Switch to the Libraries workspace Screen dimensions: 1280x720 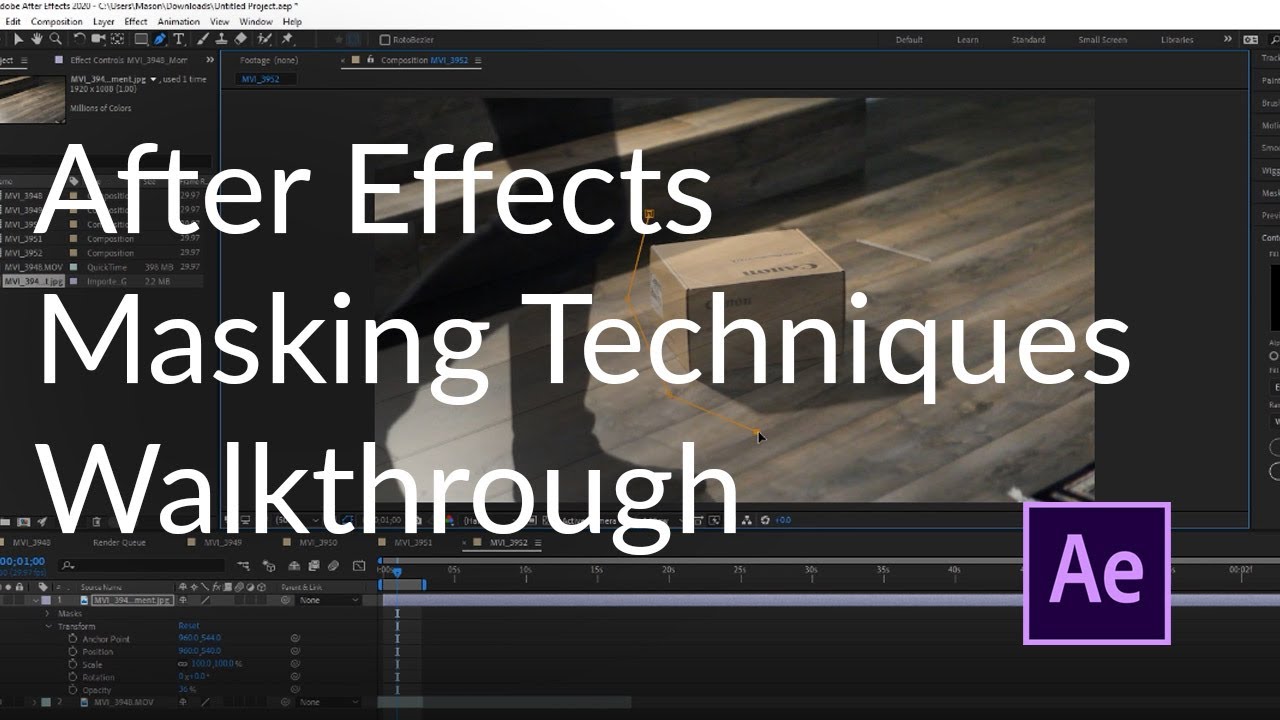click(1177, 40)
